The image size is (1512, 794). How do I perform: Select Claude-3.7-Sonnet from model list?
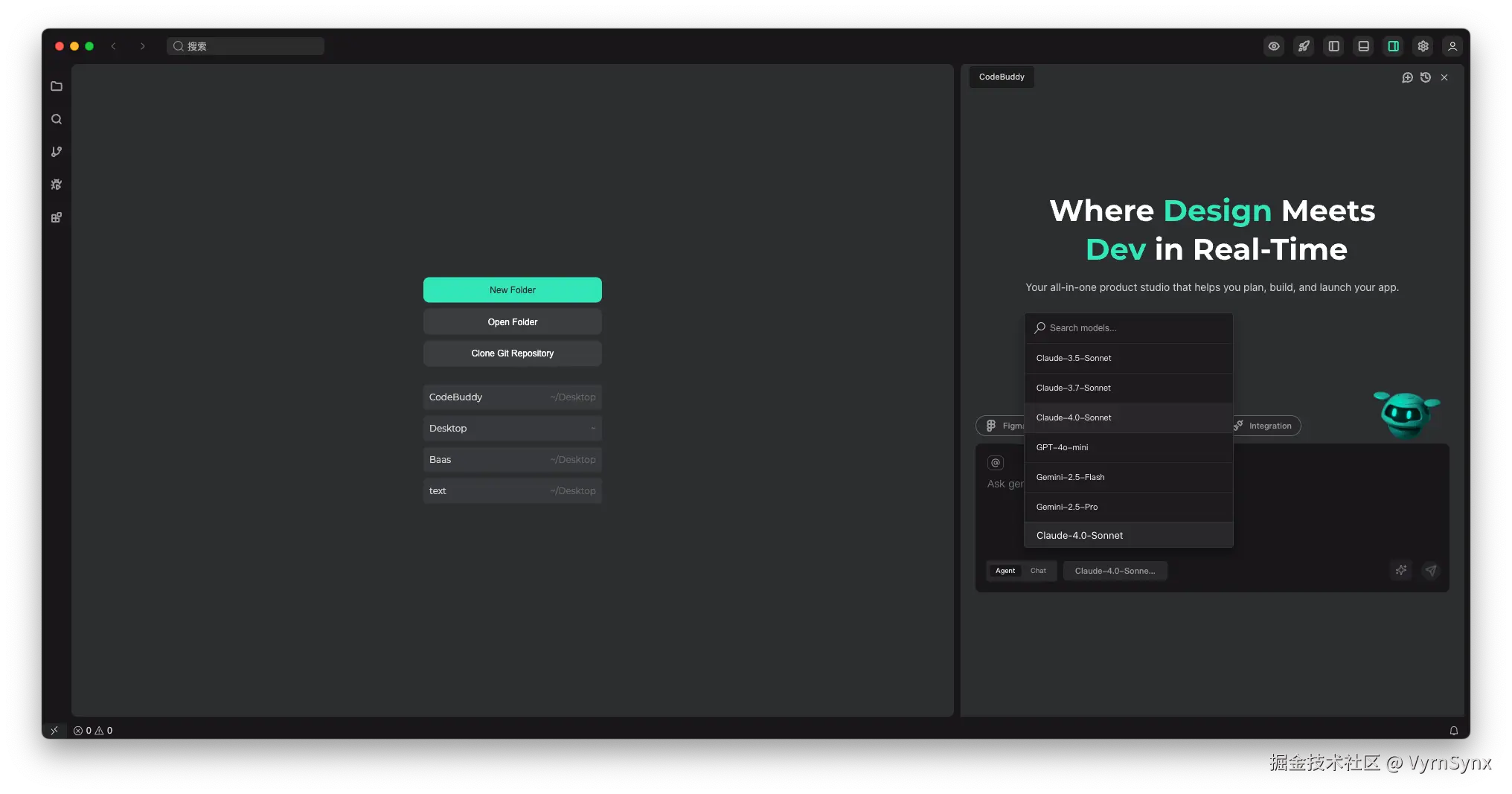tap(1129, 388)
